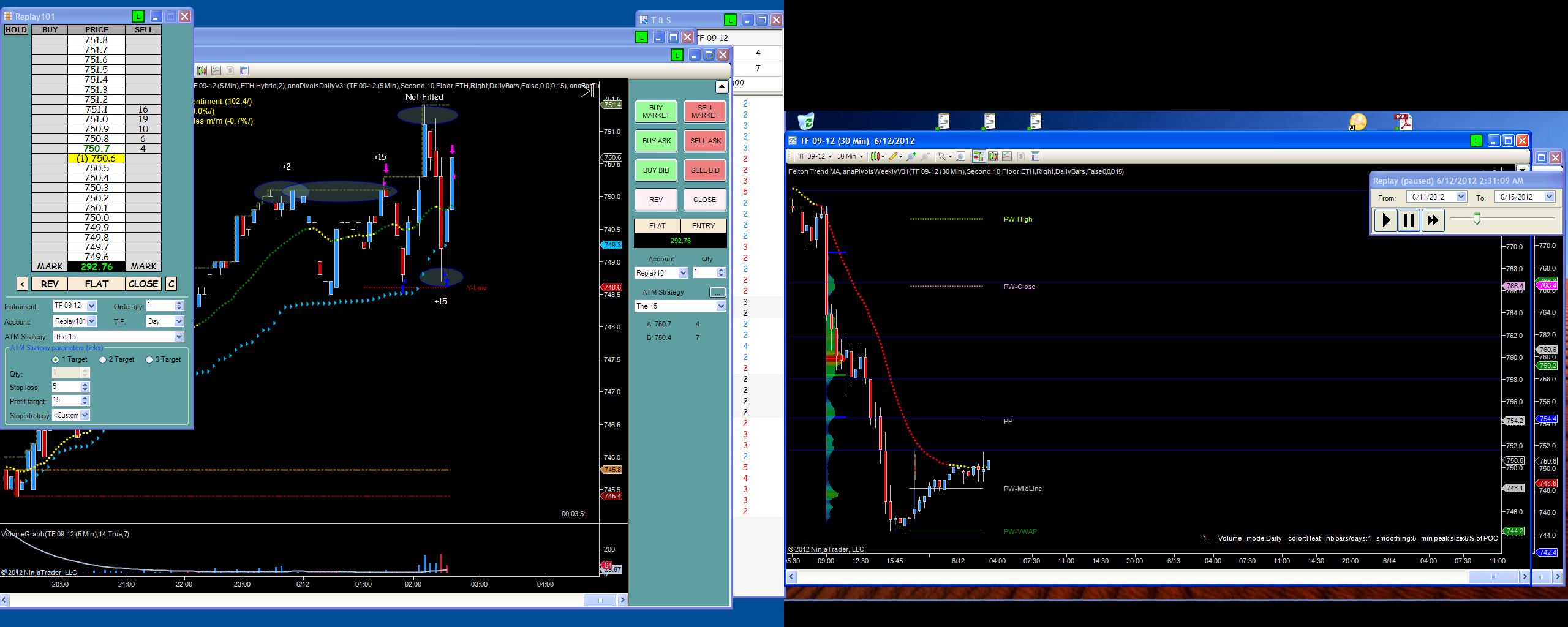The height and width of the screenshot is (627, 1568).
Task: Open the orange globe desktop shortcut
Action: click(x=1357, y=121)
